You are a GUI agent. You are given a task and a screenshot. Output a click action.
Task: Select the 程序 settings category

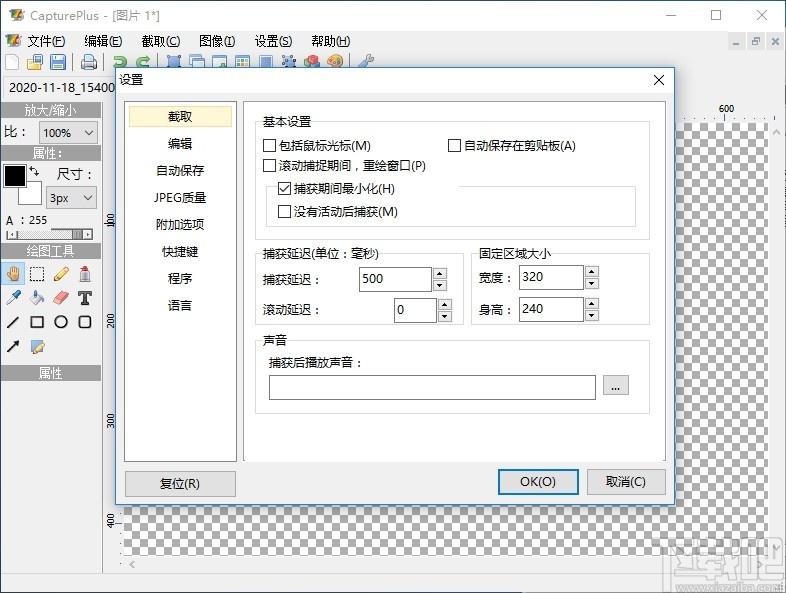[x=180, y=278]
